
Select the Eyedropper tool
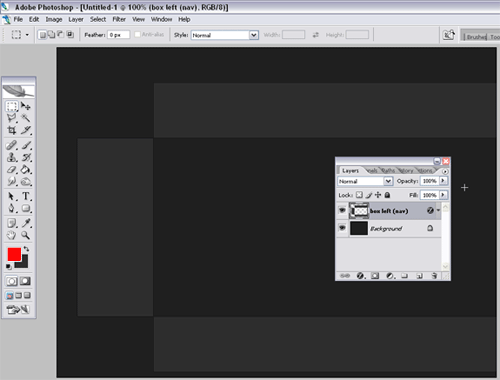26,223
